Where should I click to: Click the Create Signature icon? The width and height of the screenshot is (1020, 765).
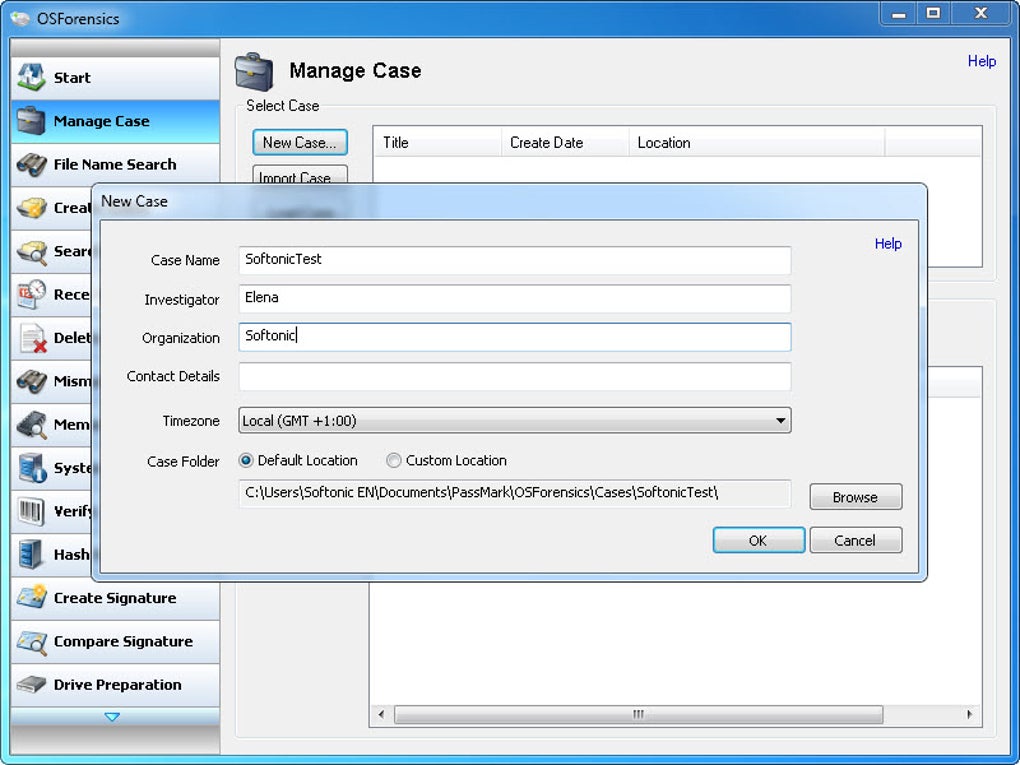[x=31, y=597]
